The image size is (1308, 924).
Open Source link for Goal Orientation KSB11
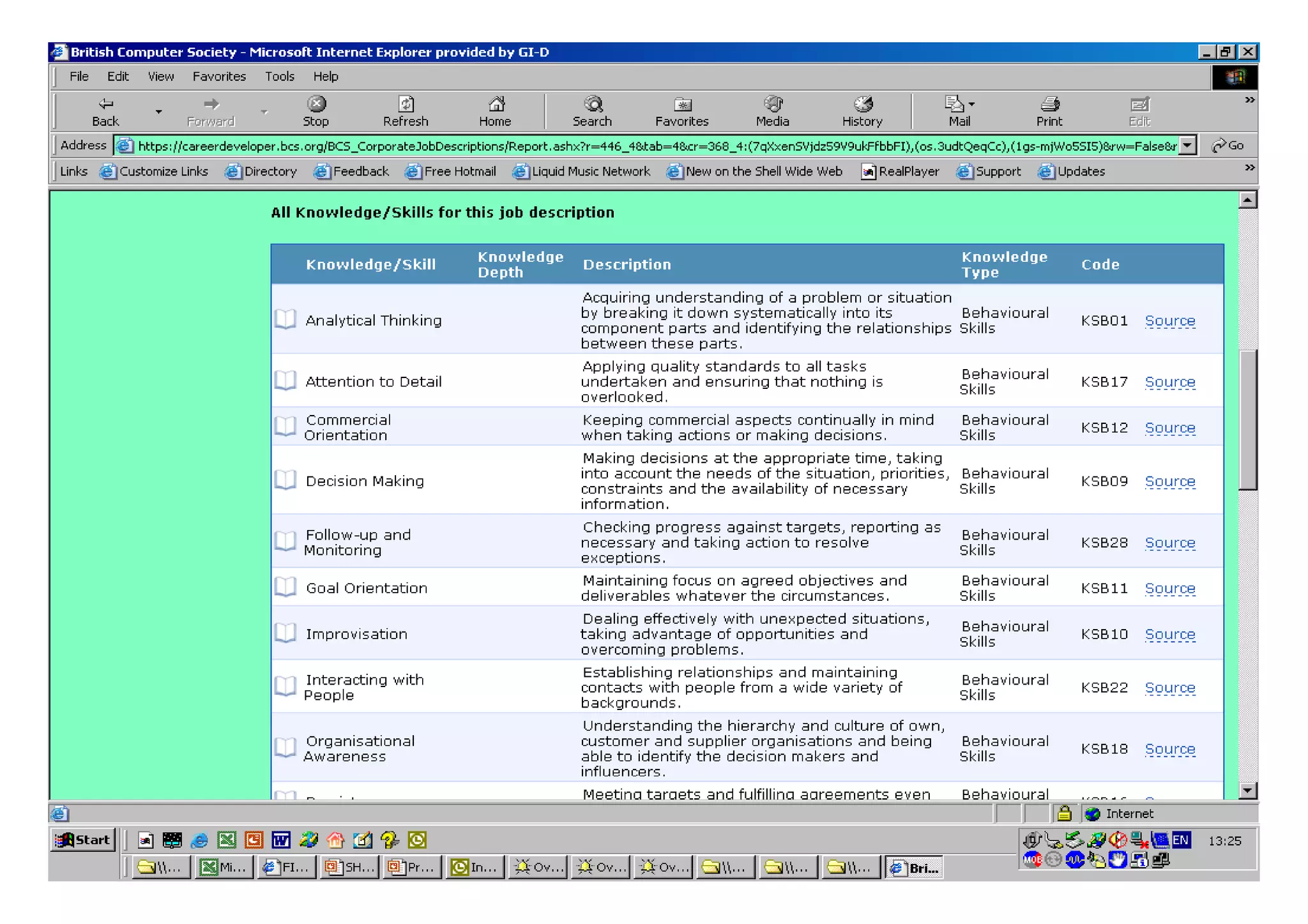pyautogui.click(x=1169, y=588)
